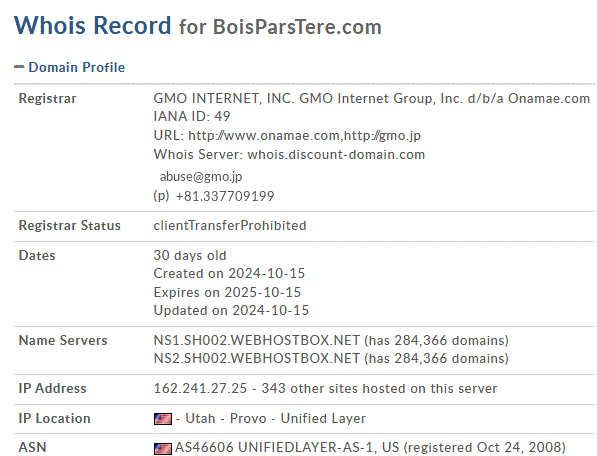Click the NS1.SH002.WEBHOSTBOX.NET name server
The height and width of the screenshot is (456, 597).
[257, 340]
